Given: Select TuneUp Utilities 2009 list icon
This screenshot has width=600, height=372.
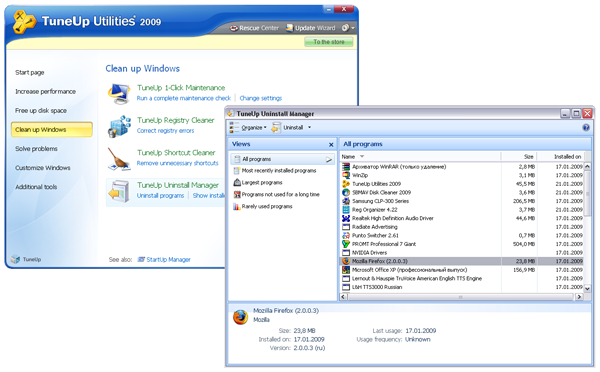Looking at the screenshot, I should tap(346, 184).
